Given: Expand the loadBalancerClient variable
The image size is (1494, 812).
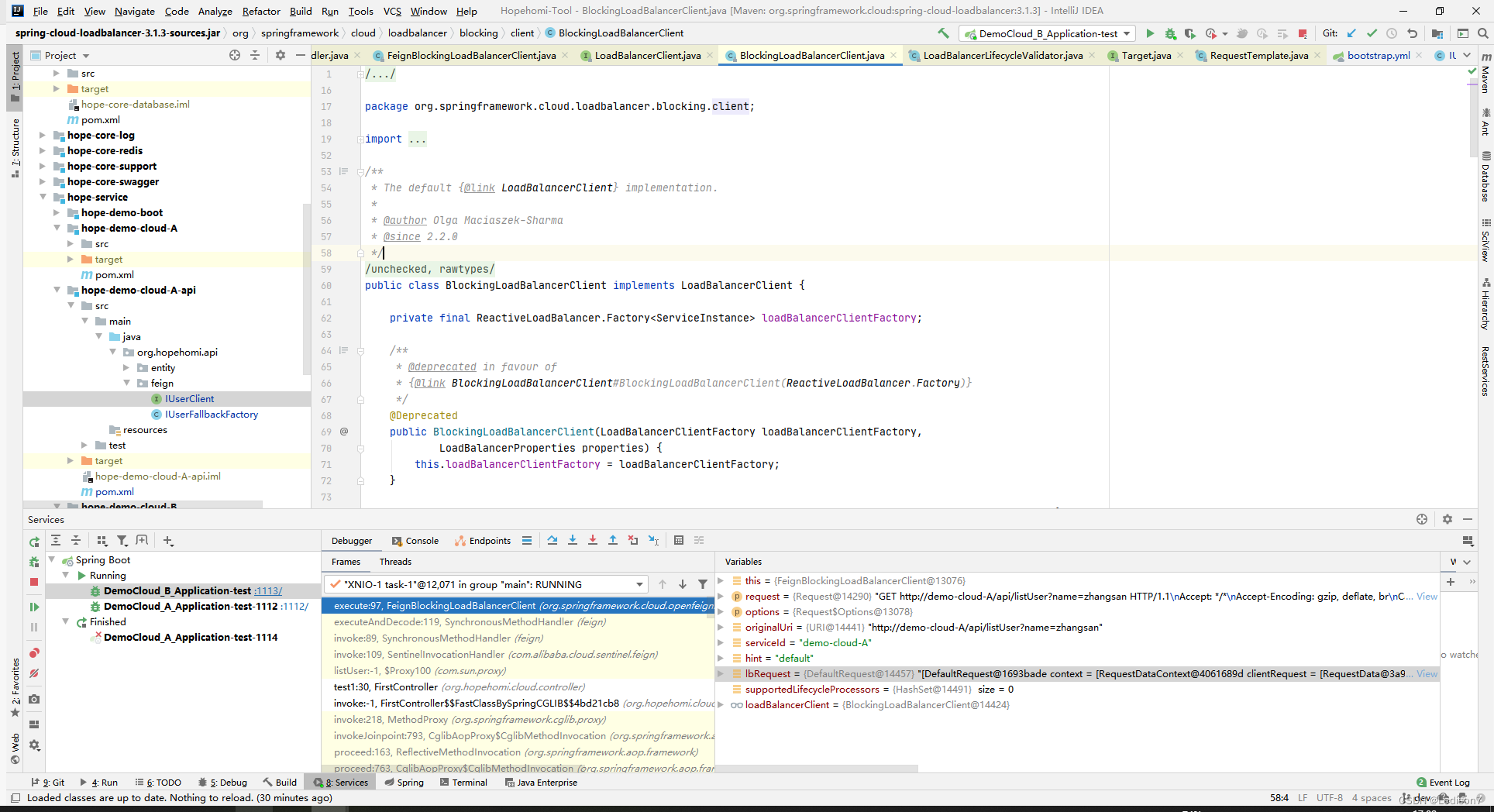Looking at the screenshot, I should coord(721,704).
